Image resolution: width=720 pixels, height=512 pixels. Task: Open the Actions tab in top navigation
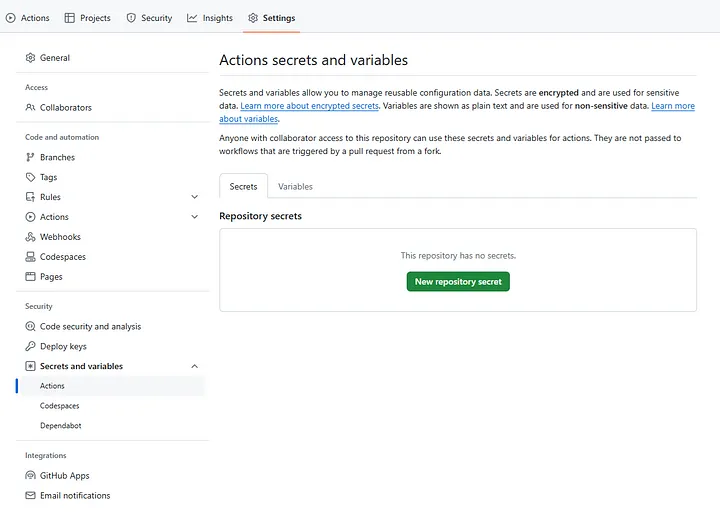click(x=28, y=18)
